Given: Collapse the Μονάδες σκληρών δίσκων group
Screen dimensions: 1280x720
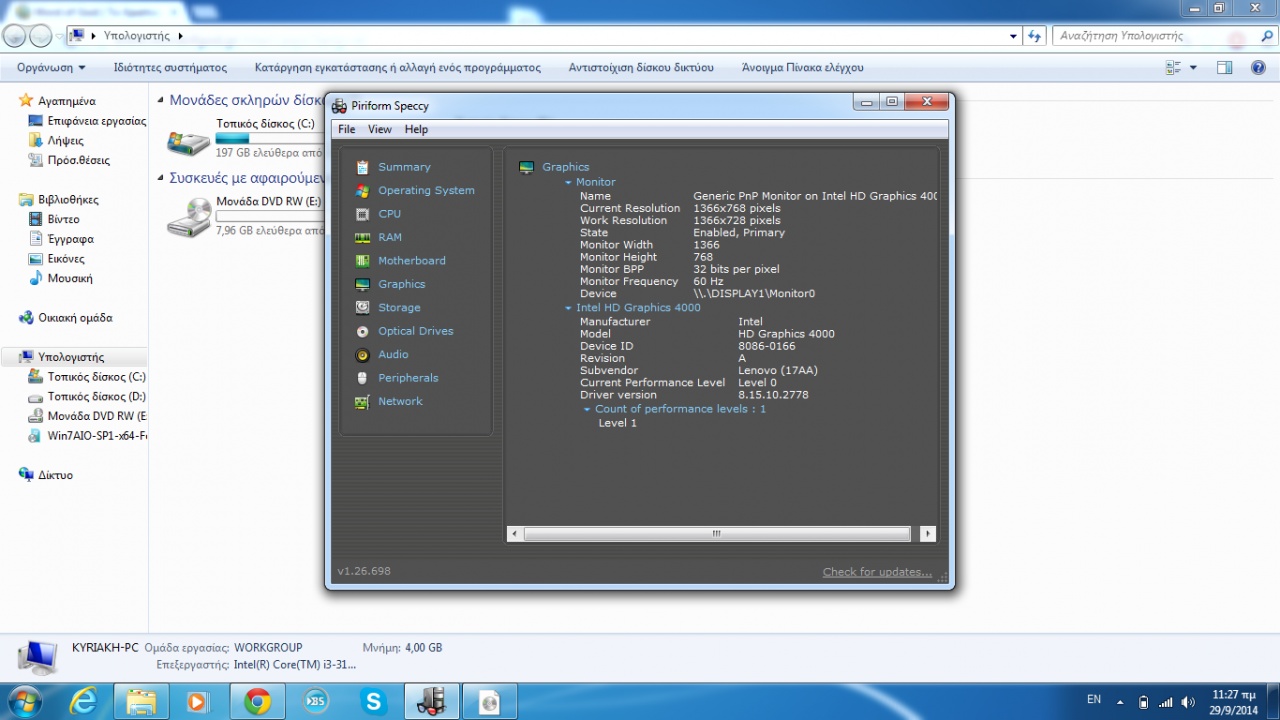Looking at the screenshot, I should pyautogui.click(x=161, y=100).
